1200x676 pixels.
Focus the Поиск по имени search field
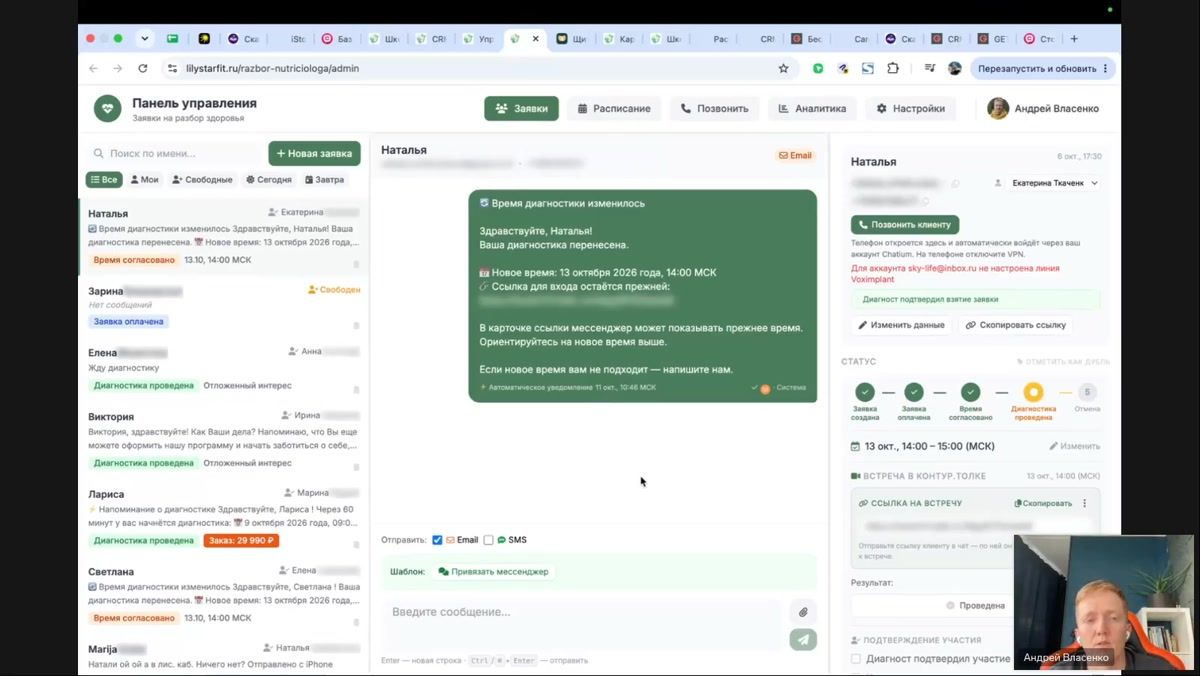[x=174, y=153]
